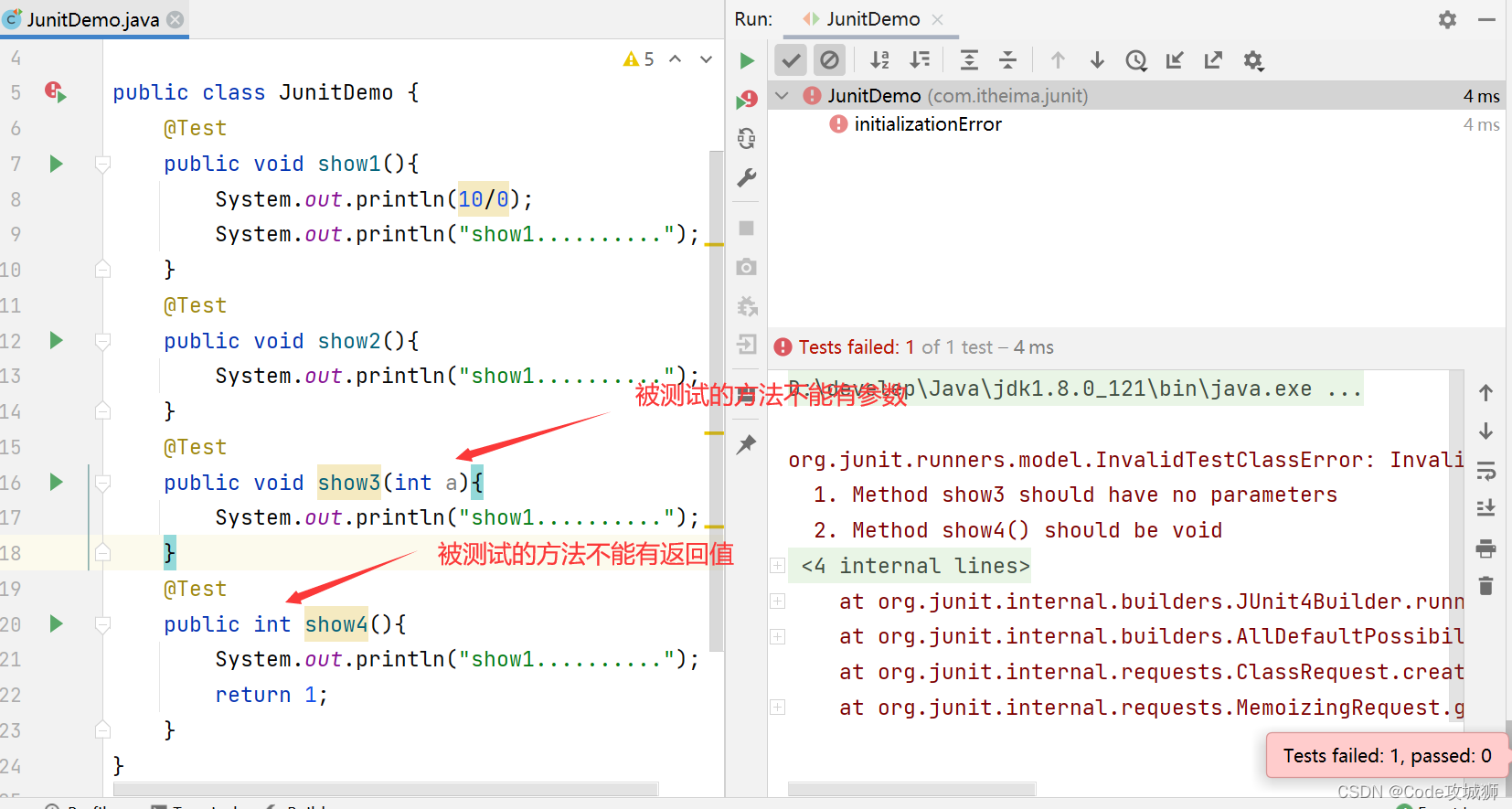The height and width of the screenshot is (809, 1512).
Task: Import test results
Action: [x=1175, y=60]
